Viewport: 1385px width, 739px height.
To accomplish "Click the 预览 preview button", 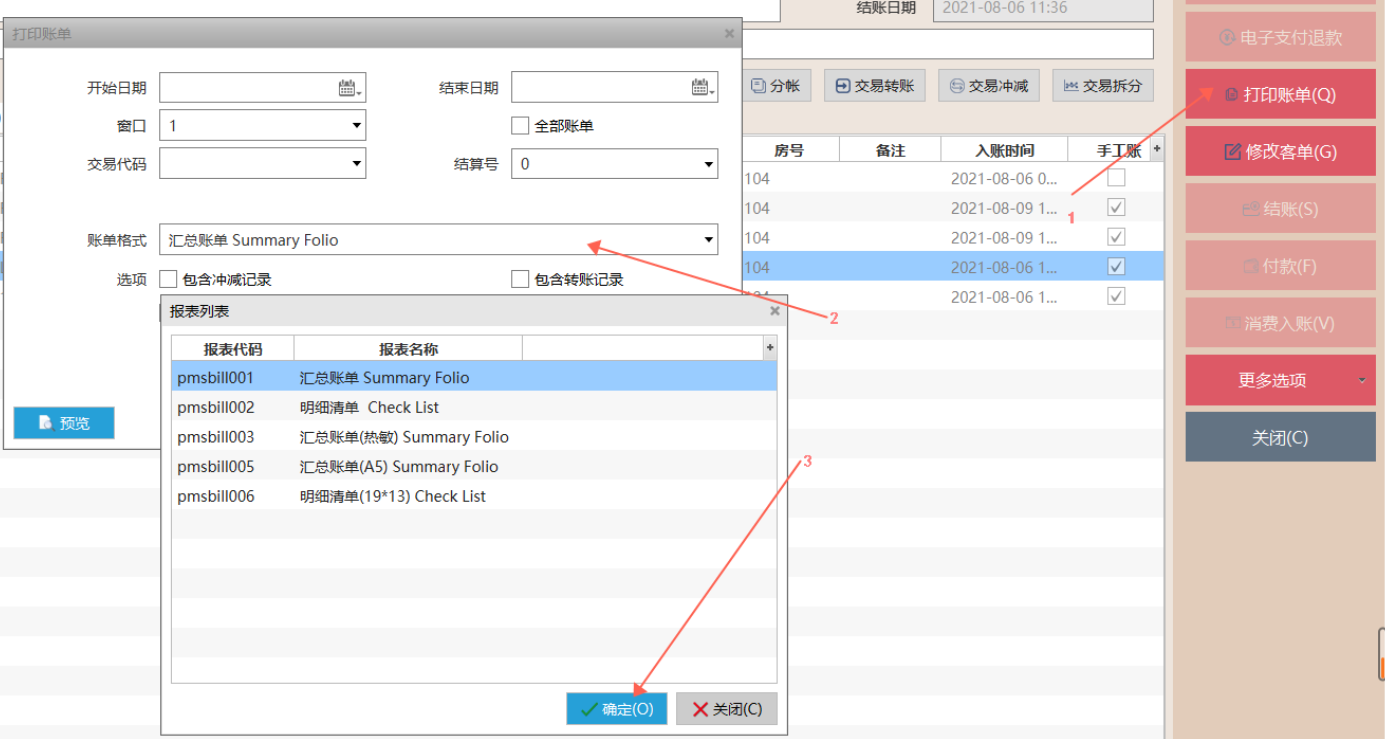I will [x=64, y=423].
